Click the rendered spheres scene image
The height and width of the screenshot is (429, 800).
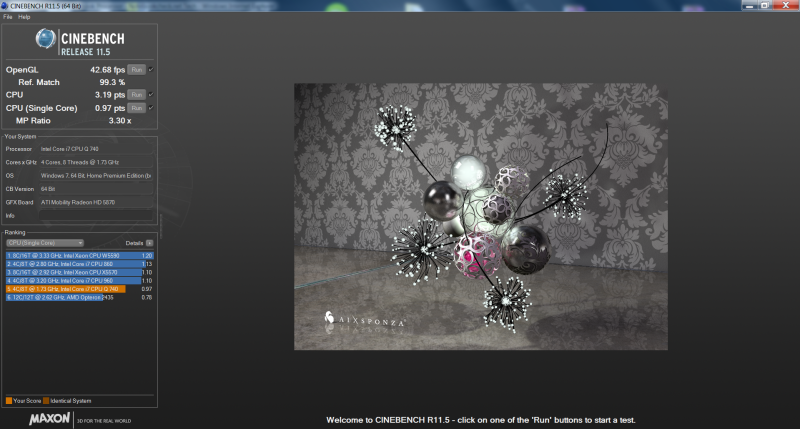pyautogui.click(x=481, y=216)
